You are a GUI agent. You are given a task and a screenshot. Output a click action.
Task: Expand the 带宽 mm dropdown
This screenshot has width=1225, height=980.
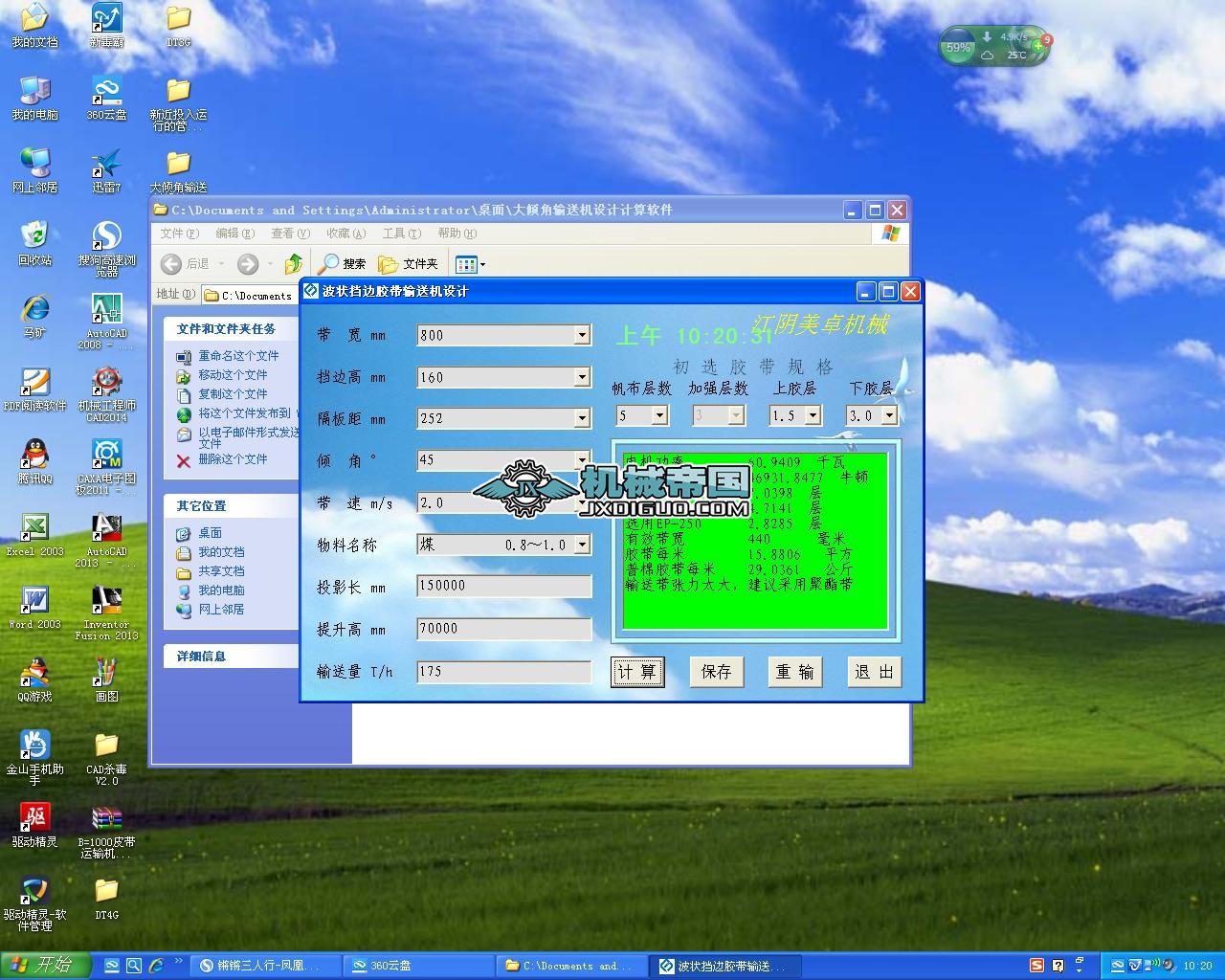pyautogui.click(x=582, y=335)
